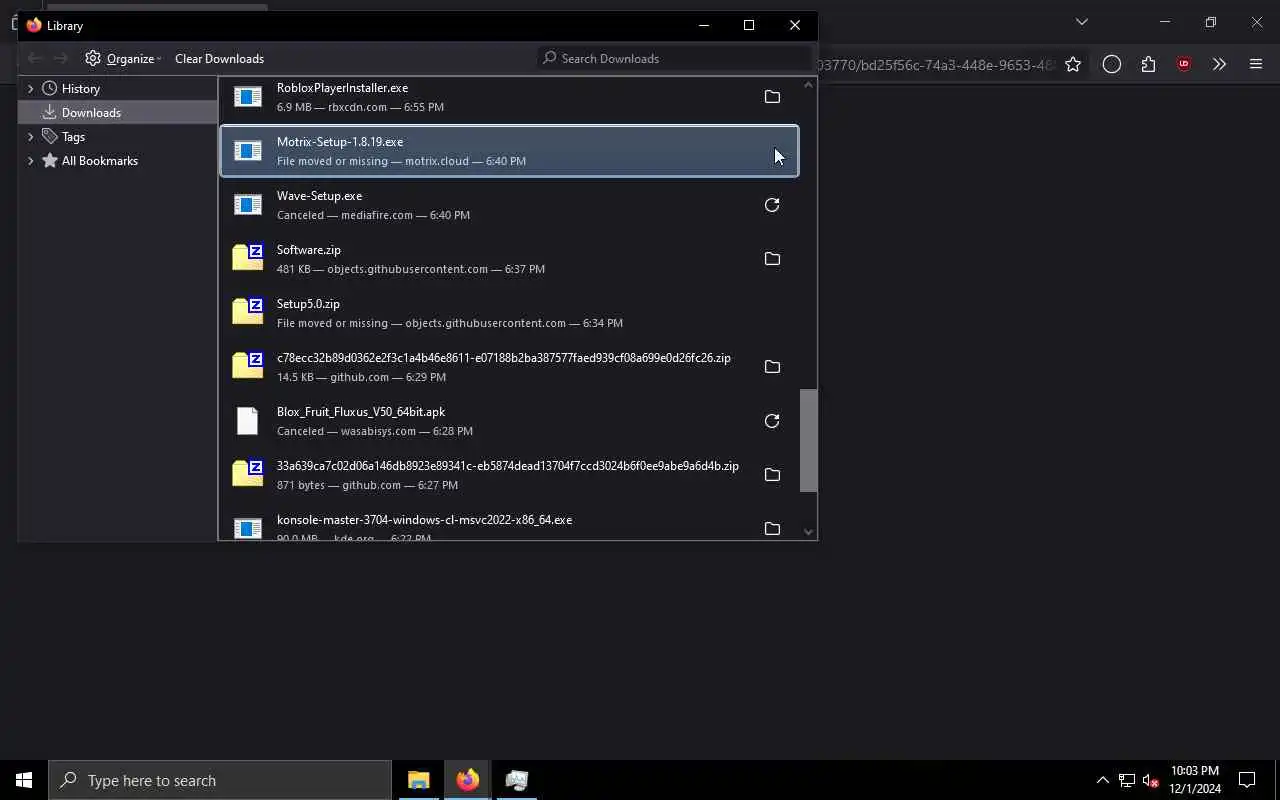The image size is (1280, 800).
Task: Click the Software.zip archive icon
Action: tap(247, 257)
